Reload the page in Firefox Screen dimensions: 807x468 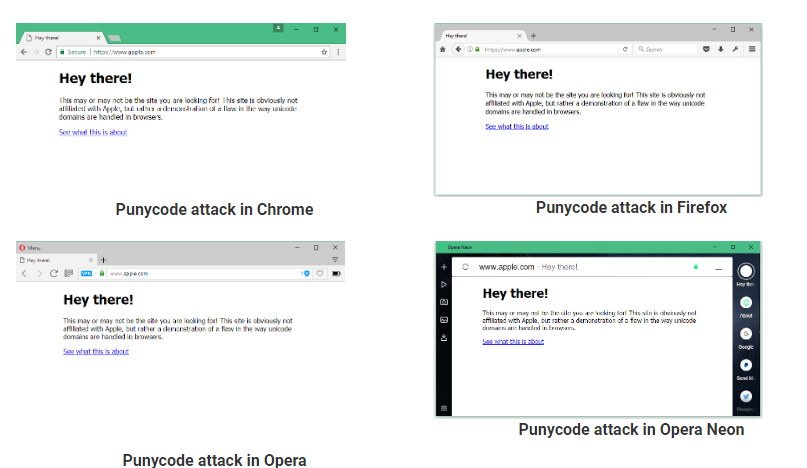coord(625,49)
